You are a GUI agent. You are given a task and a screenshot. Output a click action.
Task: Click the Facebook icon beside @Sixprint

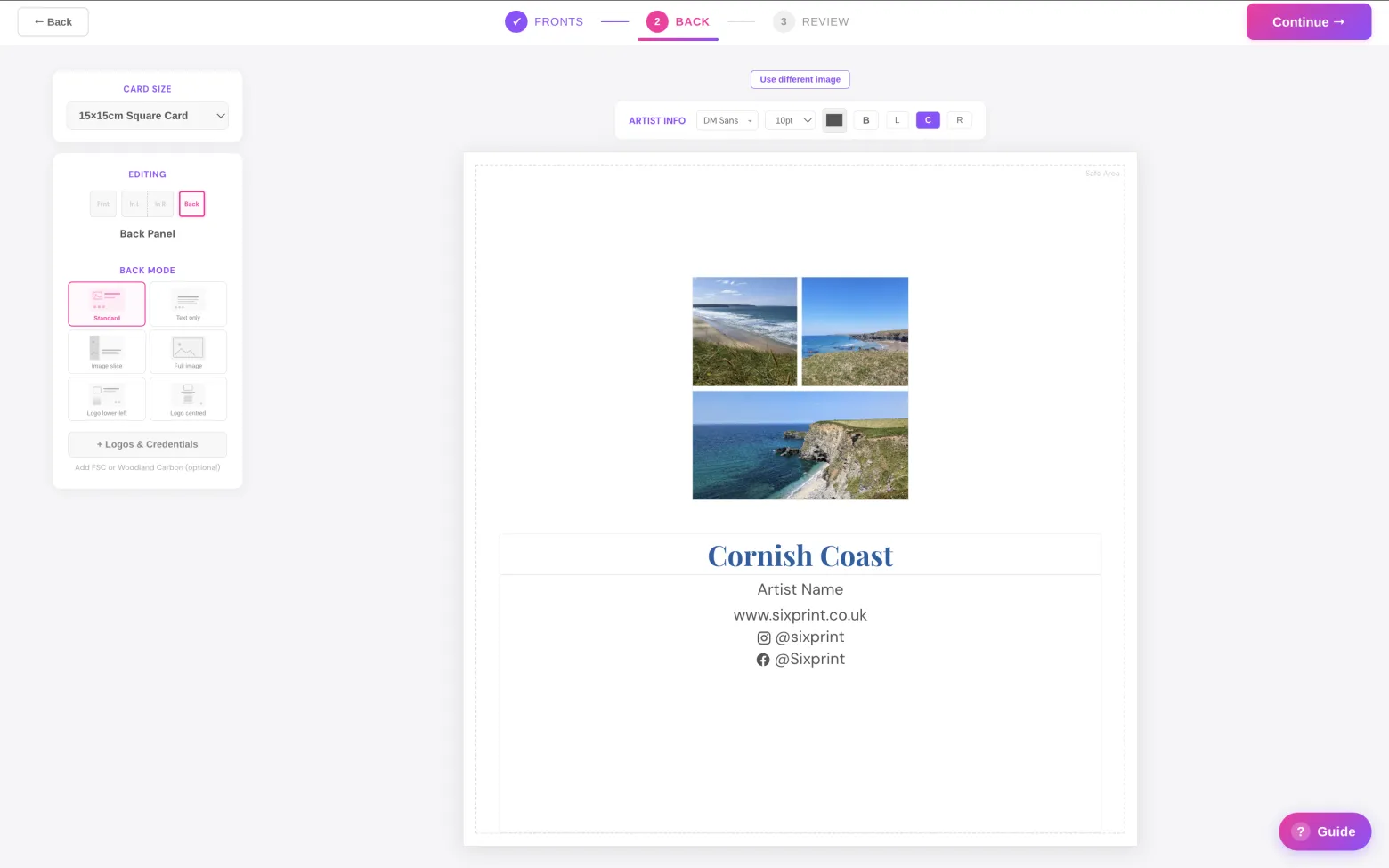point(763,660)
